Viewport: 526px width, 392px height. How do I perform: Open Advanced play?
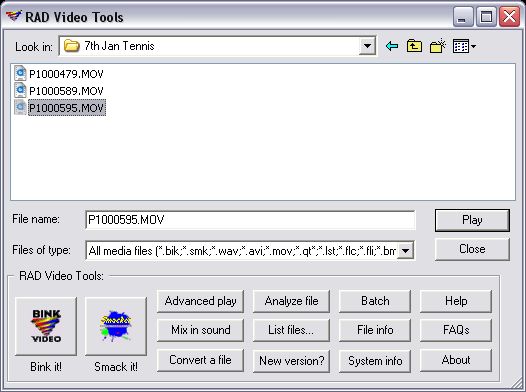coord(200,301)
